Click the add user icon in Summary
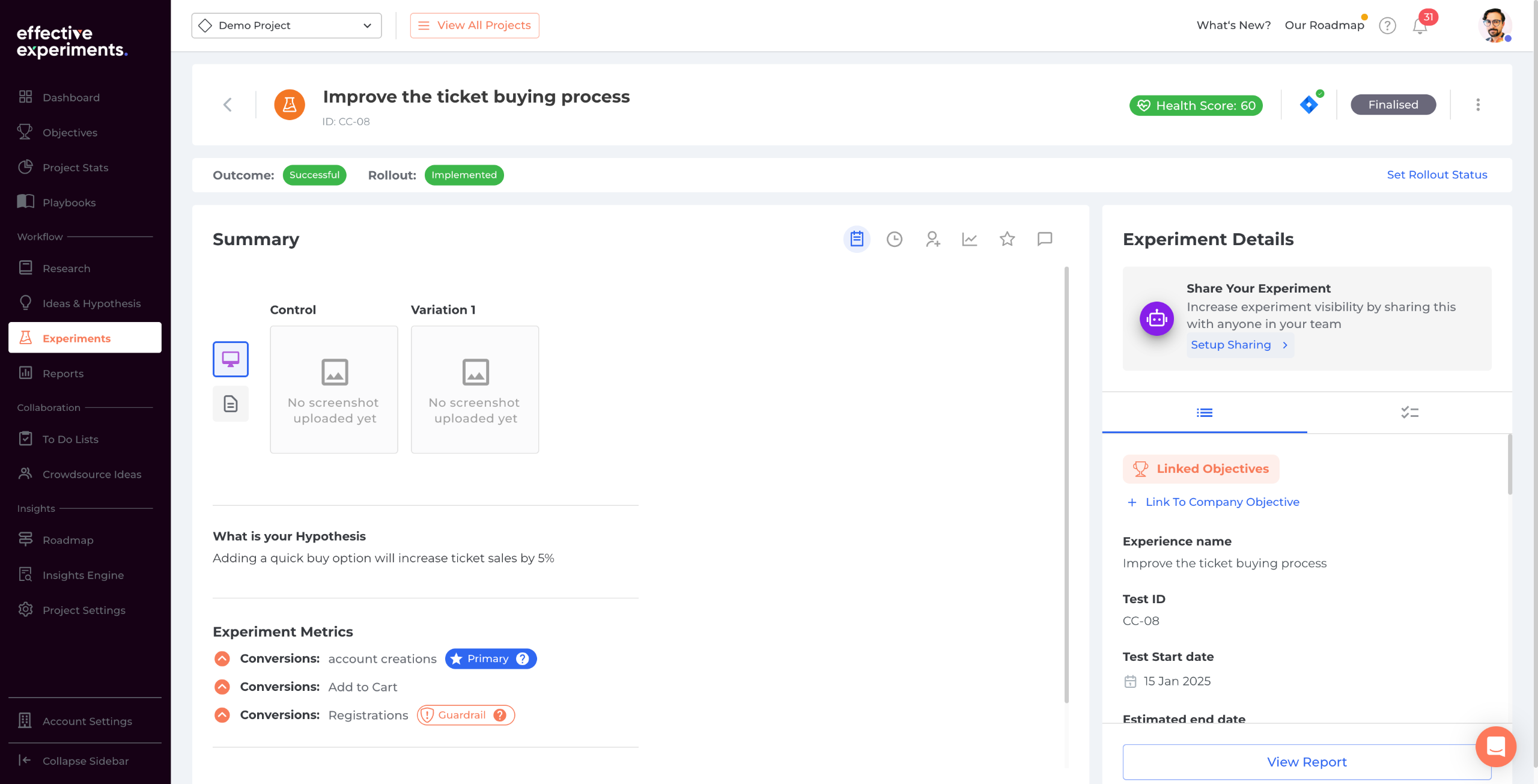1538x784 pixels. 932,239
